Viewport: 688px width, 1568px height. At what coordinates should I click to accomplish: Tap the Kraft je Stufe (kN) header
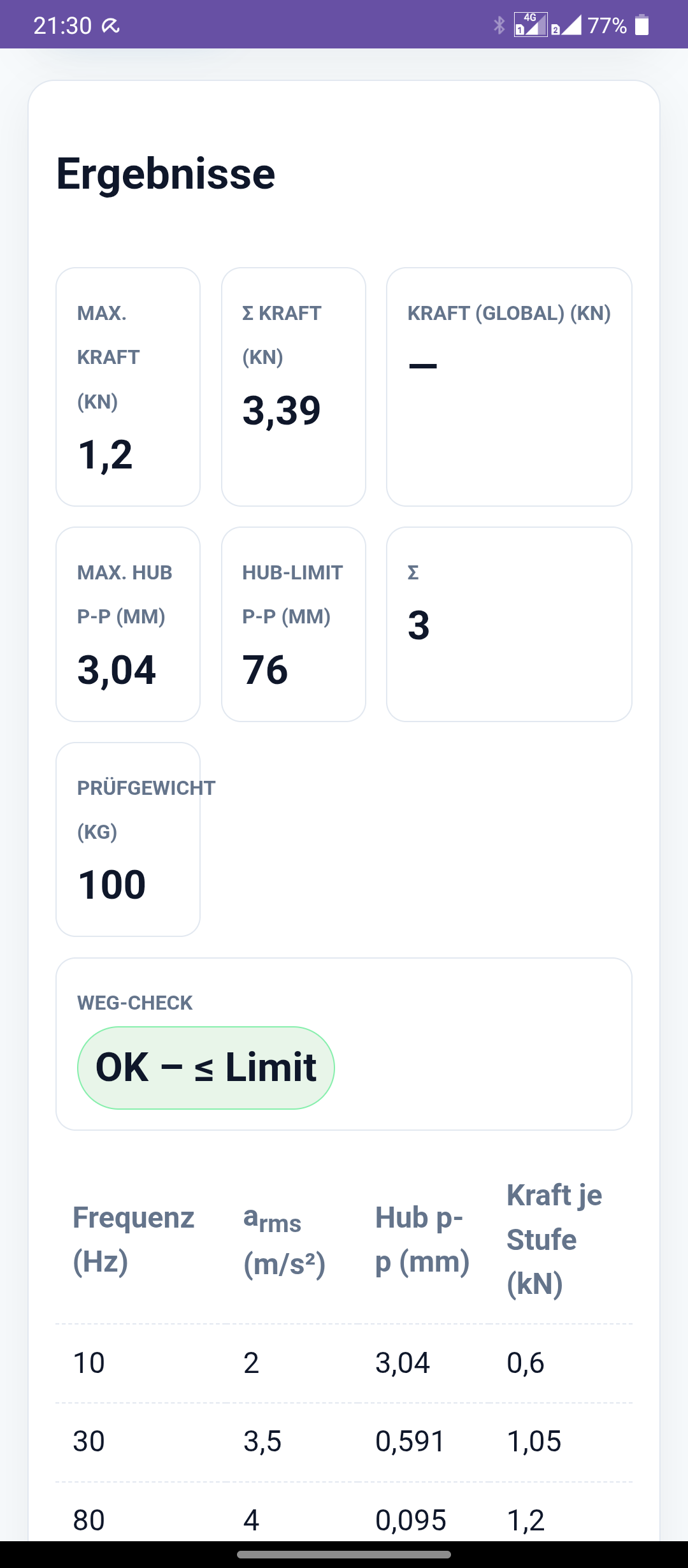coord(554,1239)
